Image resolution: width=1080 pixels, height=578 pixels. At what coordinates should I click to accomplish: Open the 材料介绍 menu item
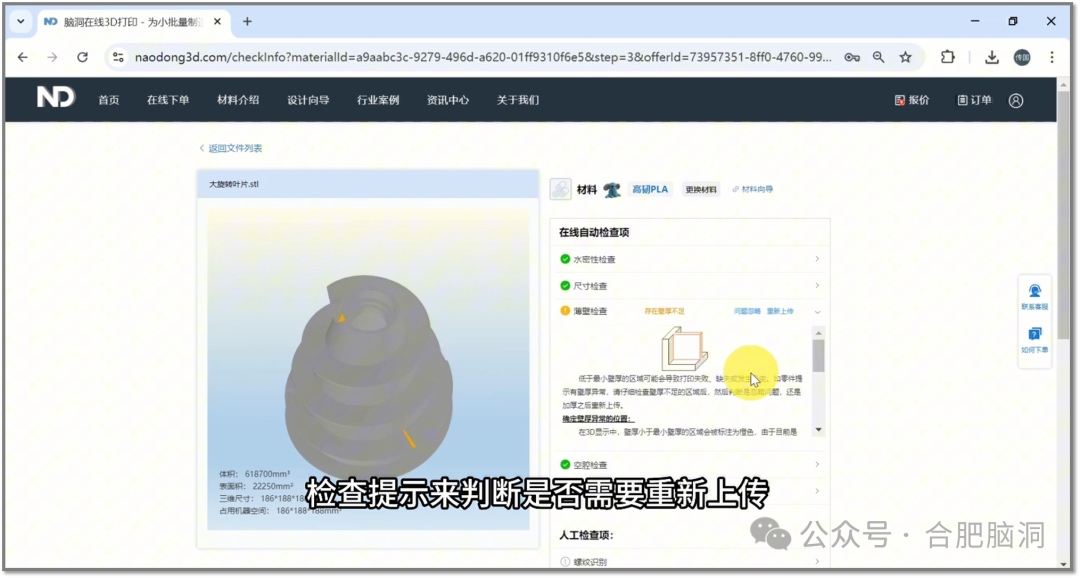[x=238, y=100]
